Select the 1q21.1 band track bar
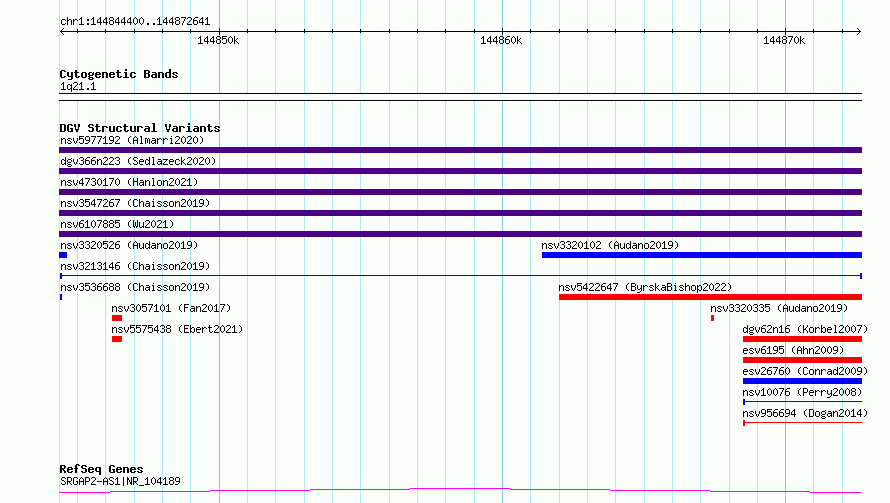 (x=460, y=97)
